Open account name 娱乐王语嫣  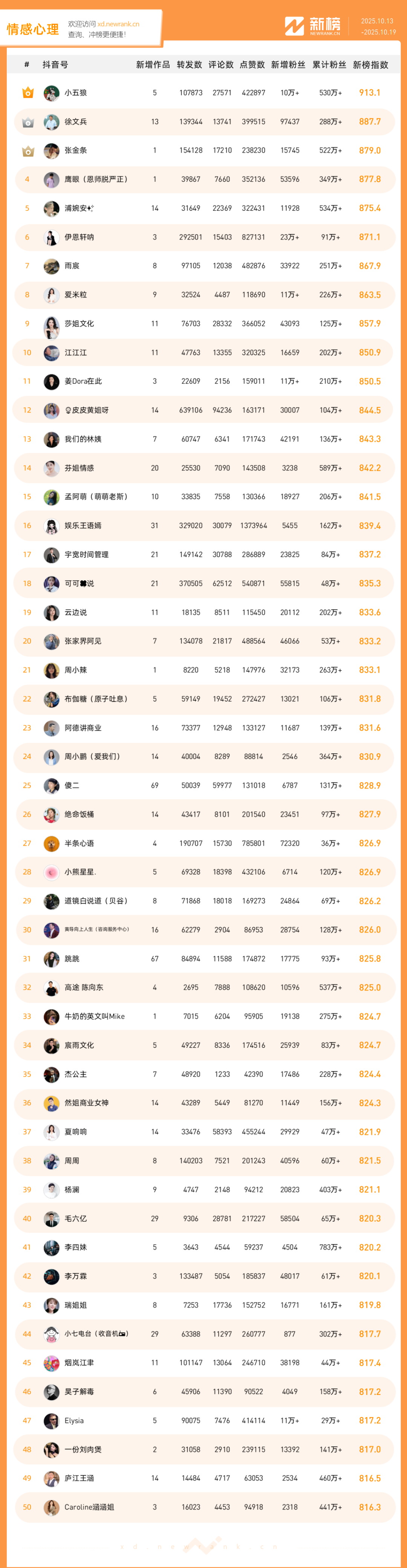click(x=83, y=525)
